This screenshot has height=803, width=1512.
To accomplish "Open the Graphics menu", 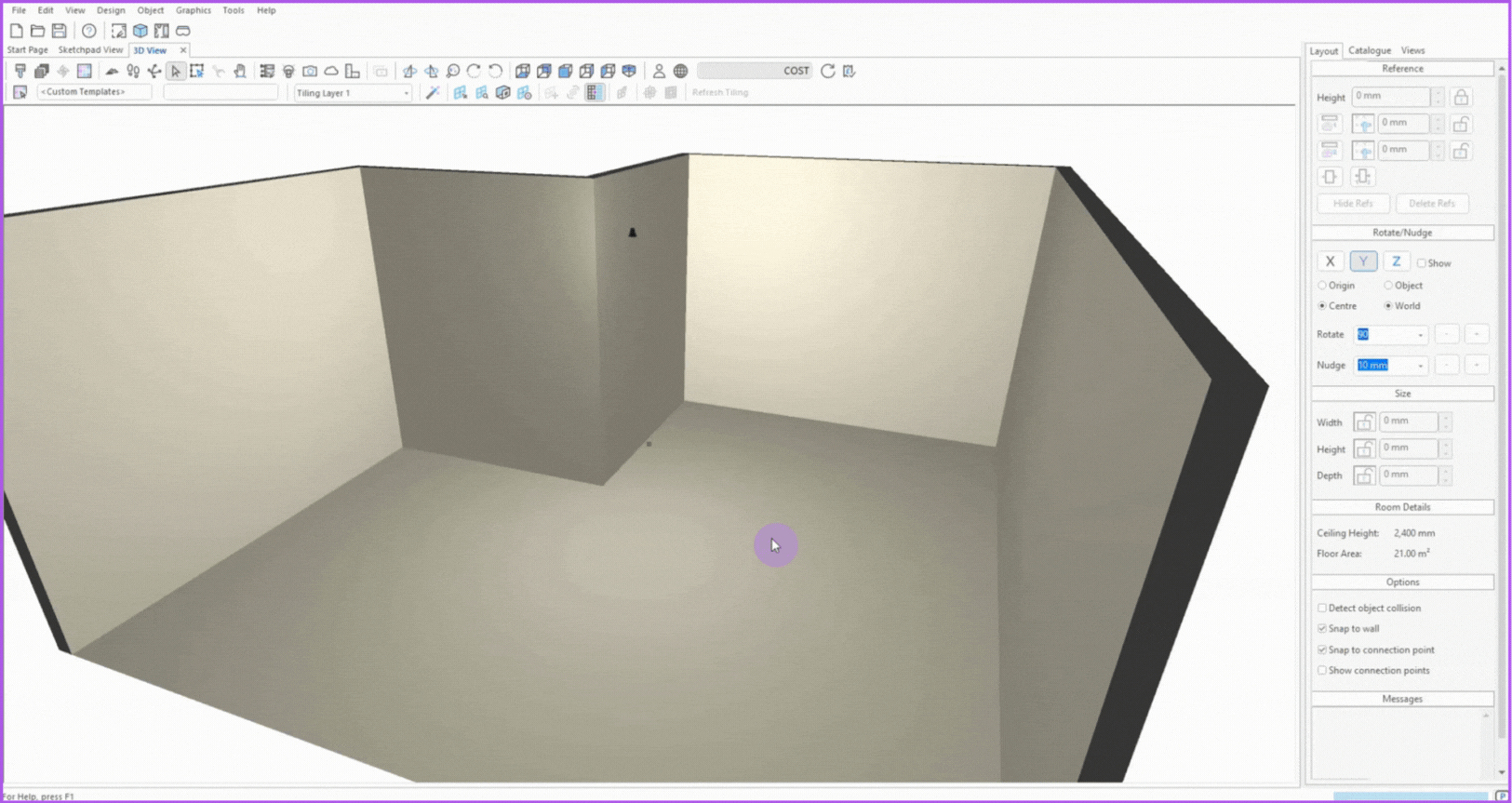I will tap(193, 10).
